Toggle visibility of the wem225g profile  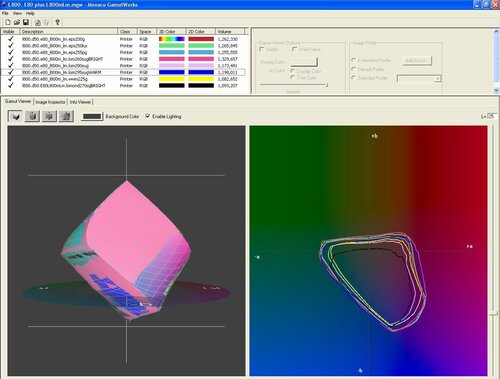click(11, 79)
